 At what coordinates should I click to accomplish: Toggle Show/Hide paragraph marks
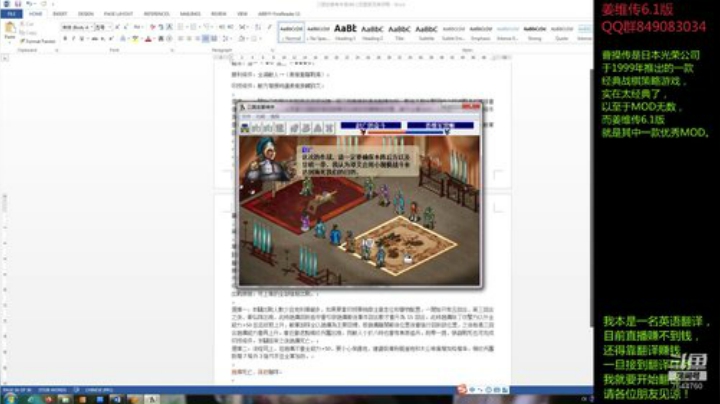click(270, 28)
